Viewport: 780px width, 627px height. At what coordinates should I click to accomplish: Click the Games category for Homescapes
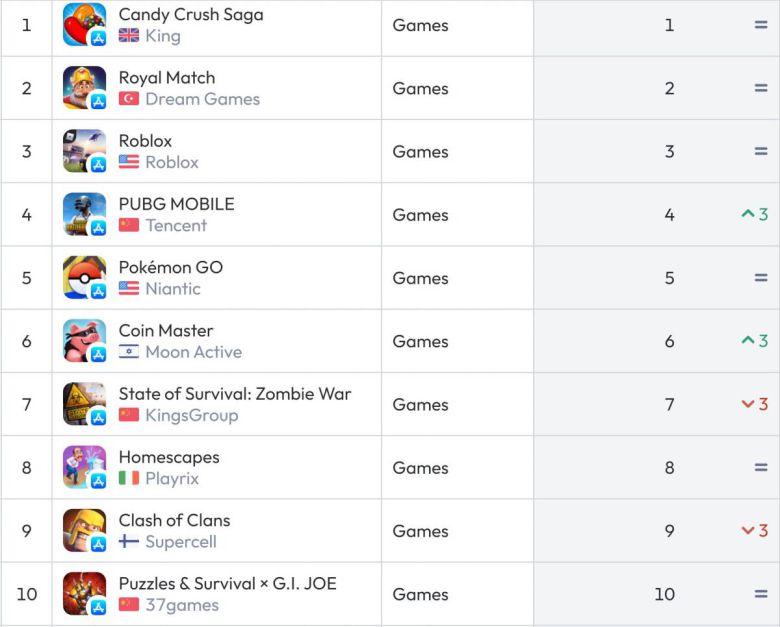click(420, 468)
